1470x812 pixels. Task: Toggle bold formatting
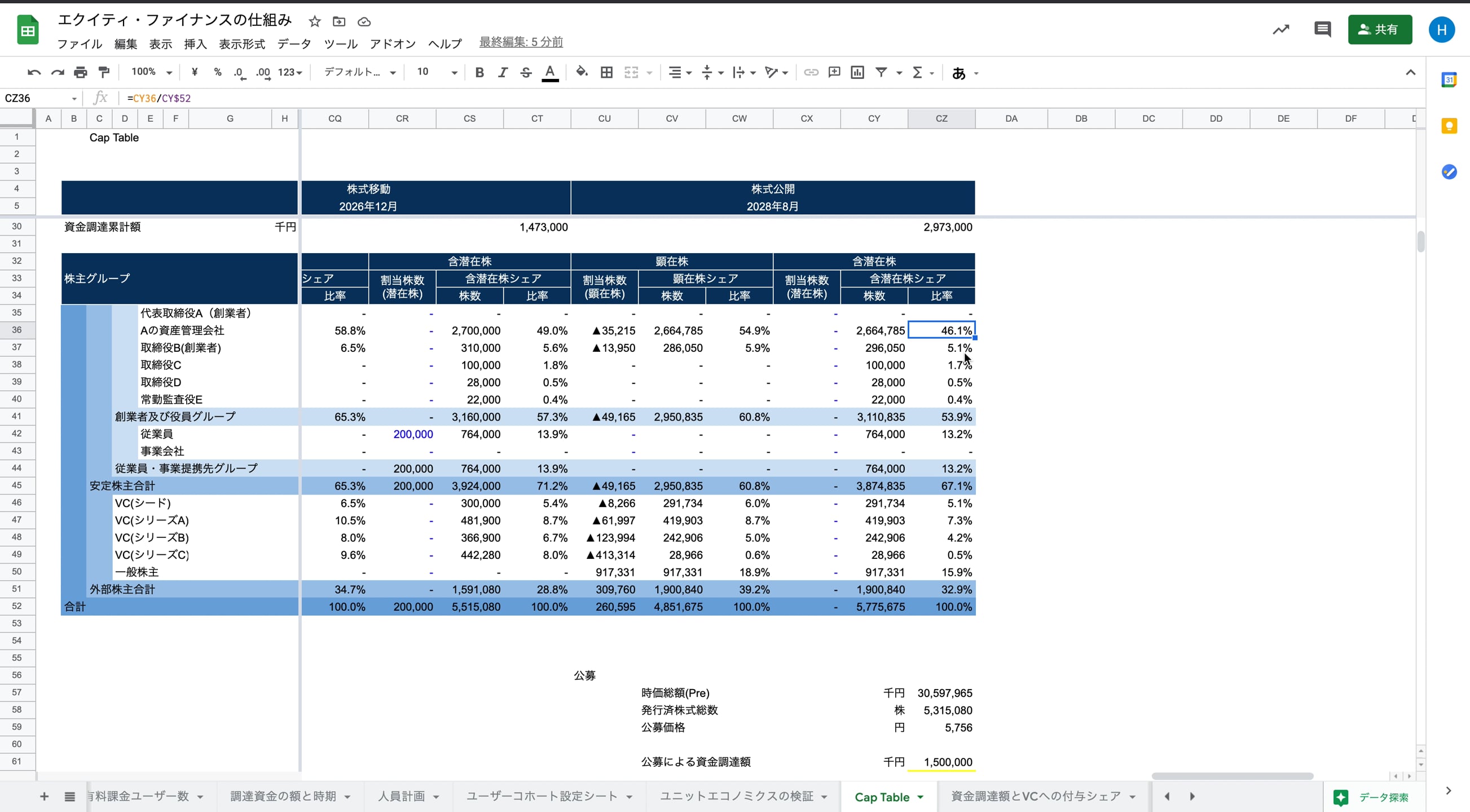pyautogui.click(x=479, y=73)
